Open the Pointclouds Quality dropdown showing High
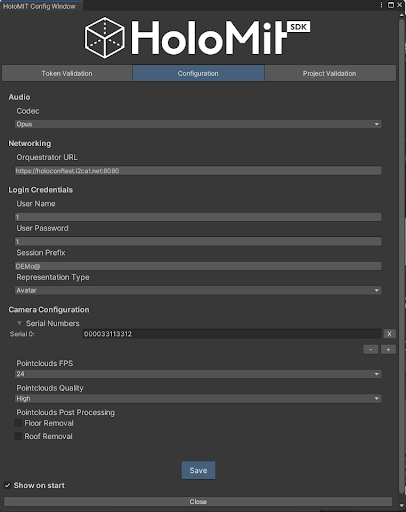The height and width of the screenshot is (512, 406). click(x=198, y=398)
